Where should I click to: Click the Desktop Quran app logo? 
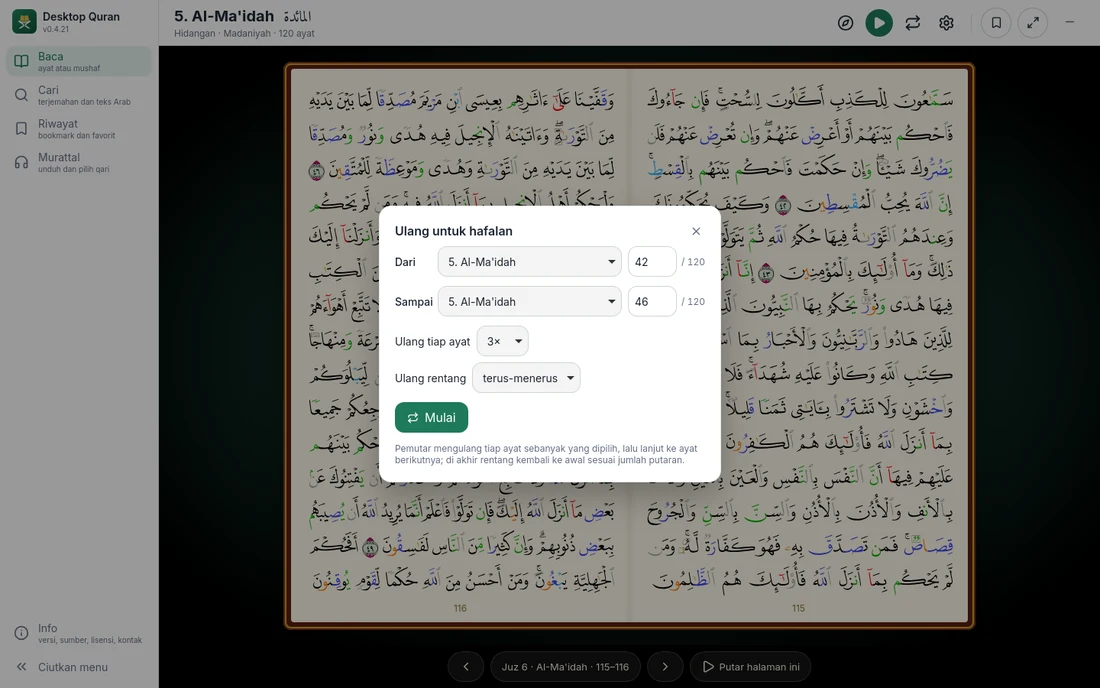[x=25, y=22]
